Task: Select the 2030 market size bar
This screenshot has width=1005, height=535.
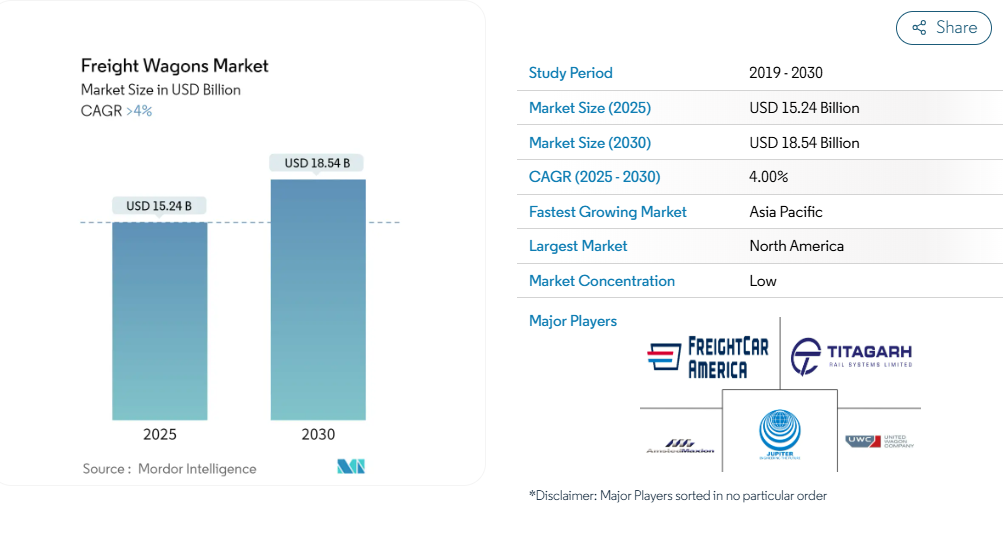Action: point(318,300)
